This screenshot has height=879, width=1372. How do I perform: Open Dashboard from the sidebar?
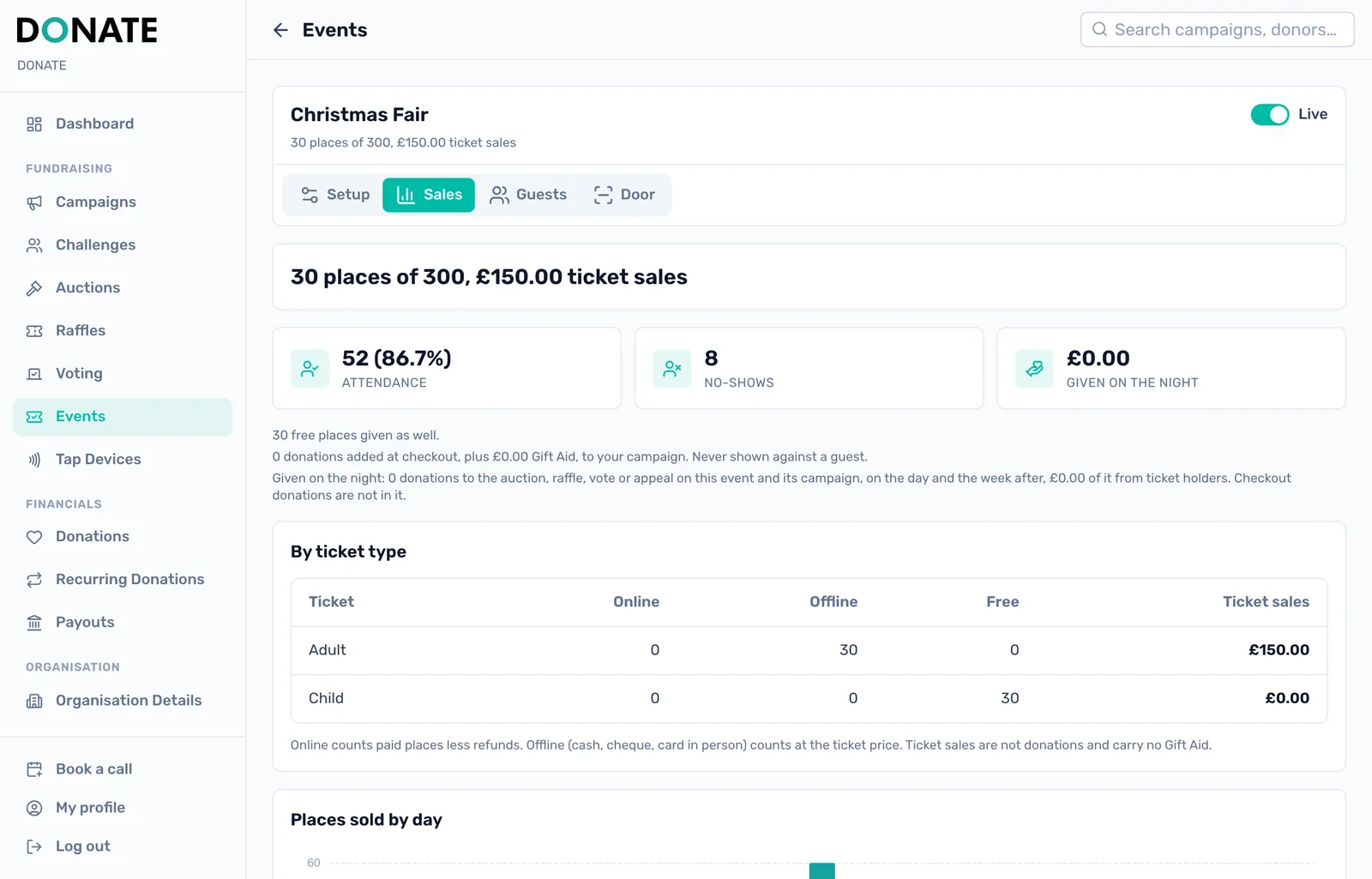123,124
